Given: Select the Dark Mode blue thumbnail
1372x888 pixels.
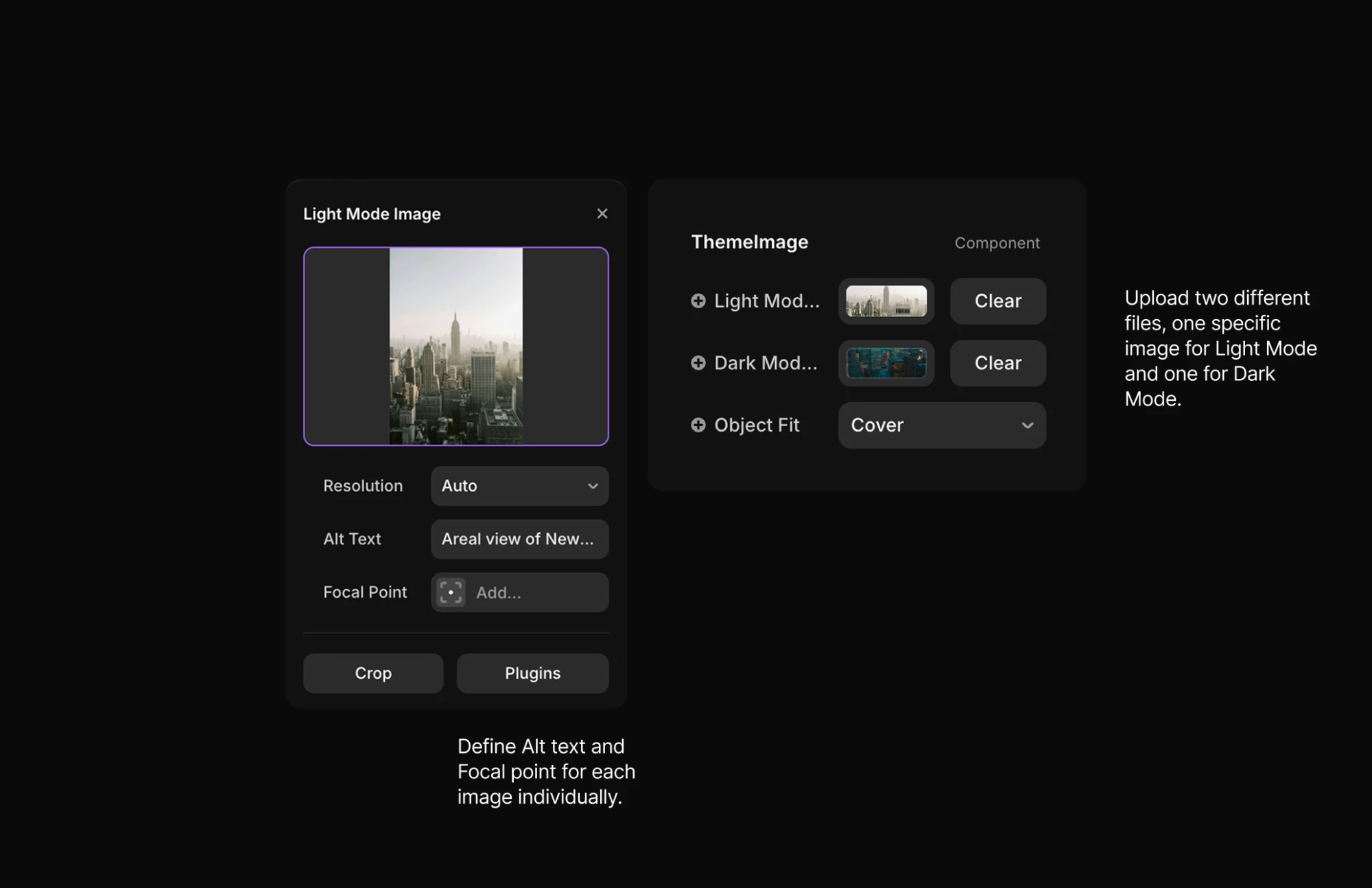Looking at the screenshot, I should pos(886,363).
